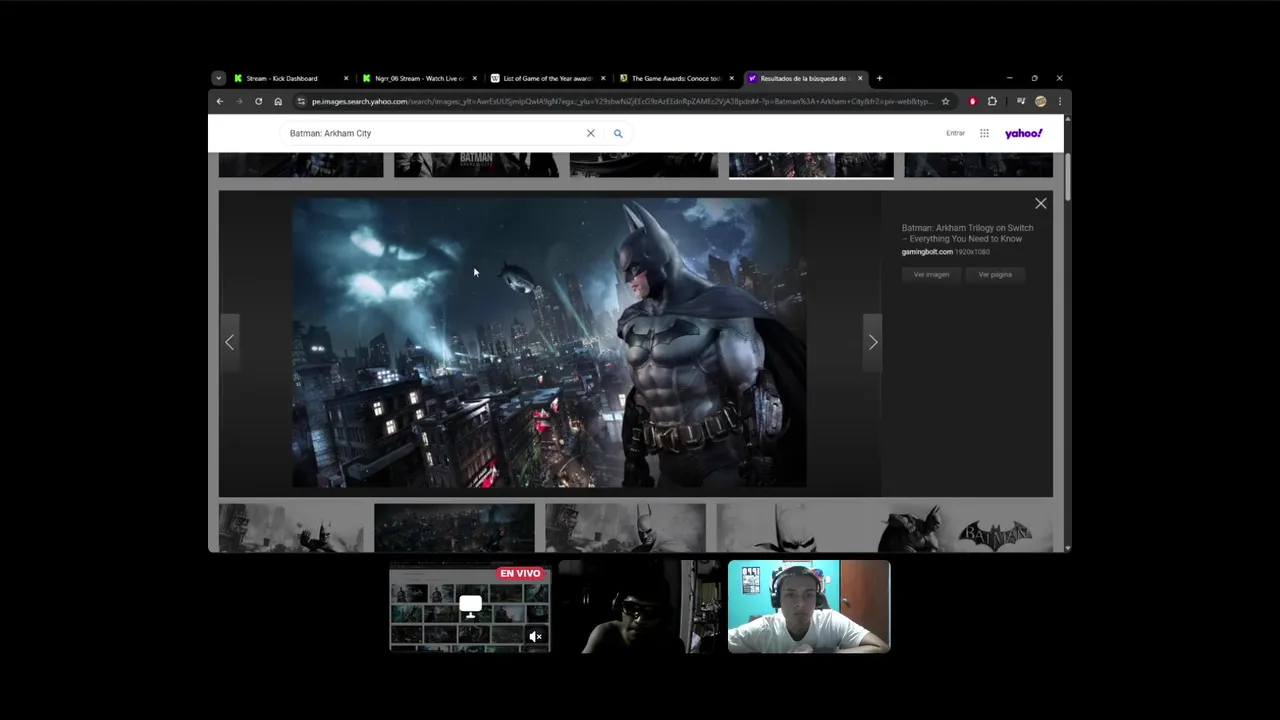Show the previous image in preview
Screen dimensions: 1280x720
click(229, 342)
